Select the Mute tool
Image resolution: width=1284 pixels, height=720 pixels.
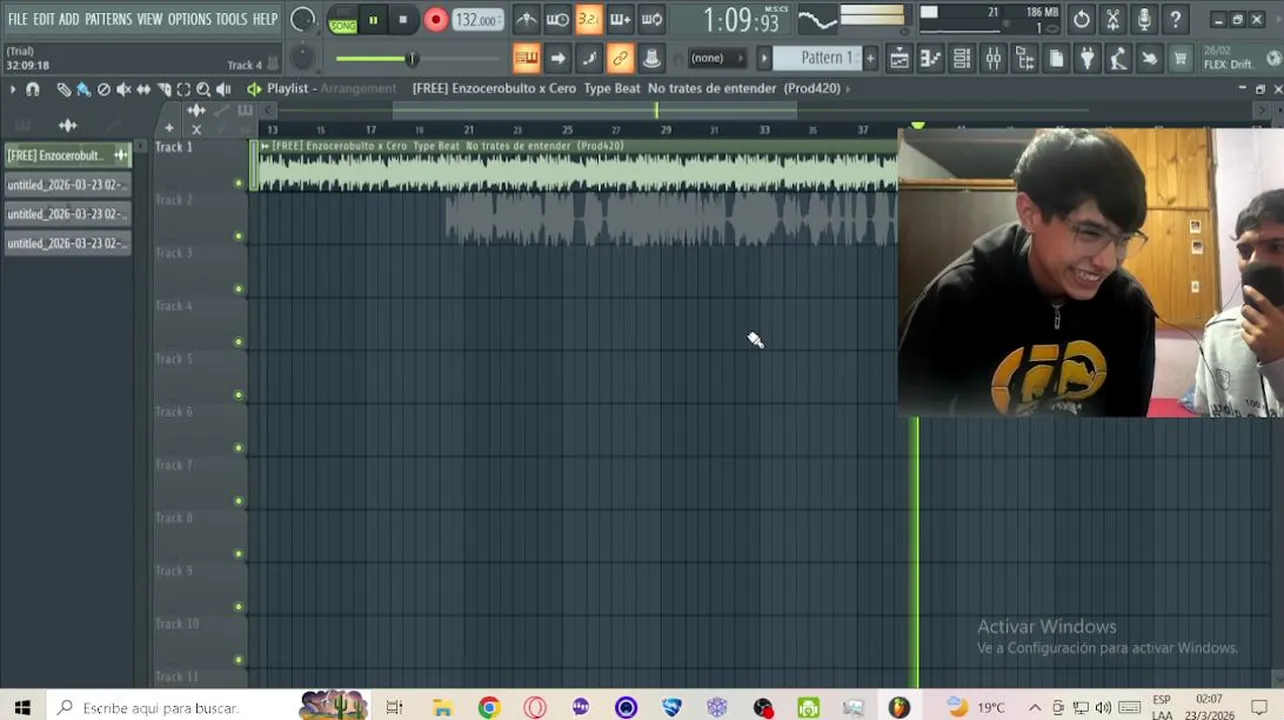click(124, 89)
